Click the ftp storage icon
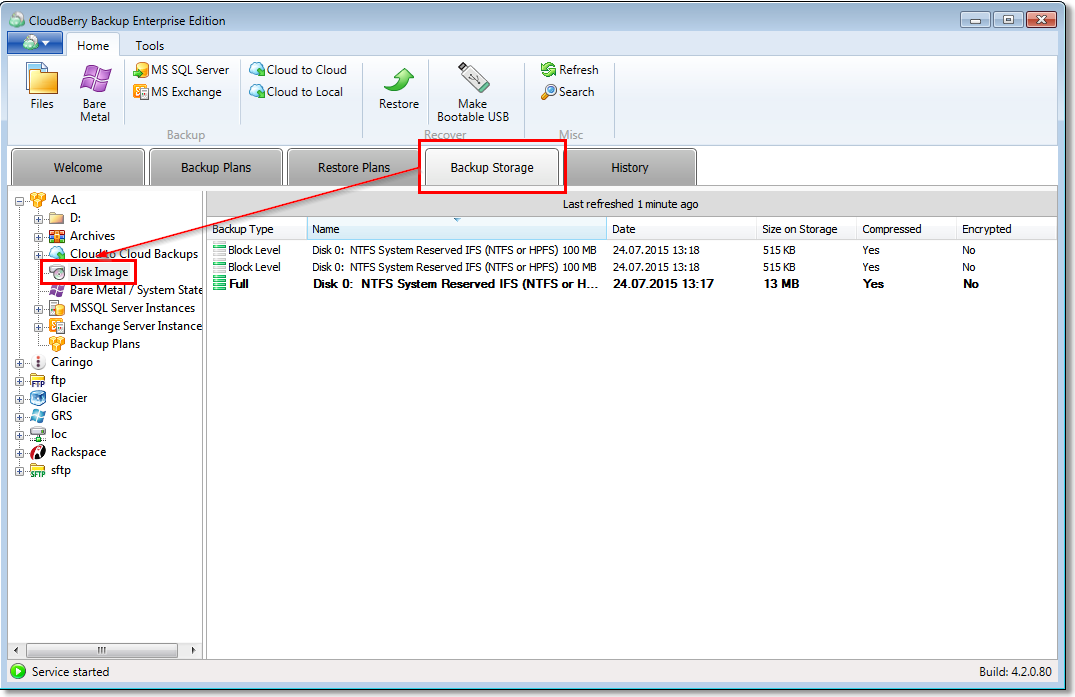 tap(38, 380)
